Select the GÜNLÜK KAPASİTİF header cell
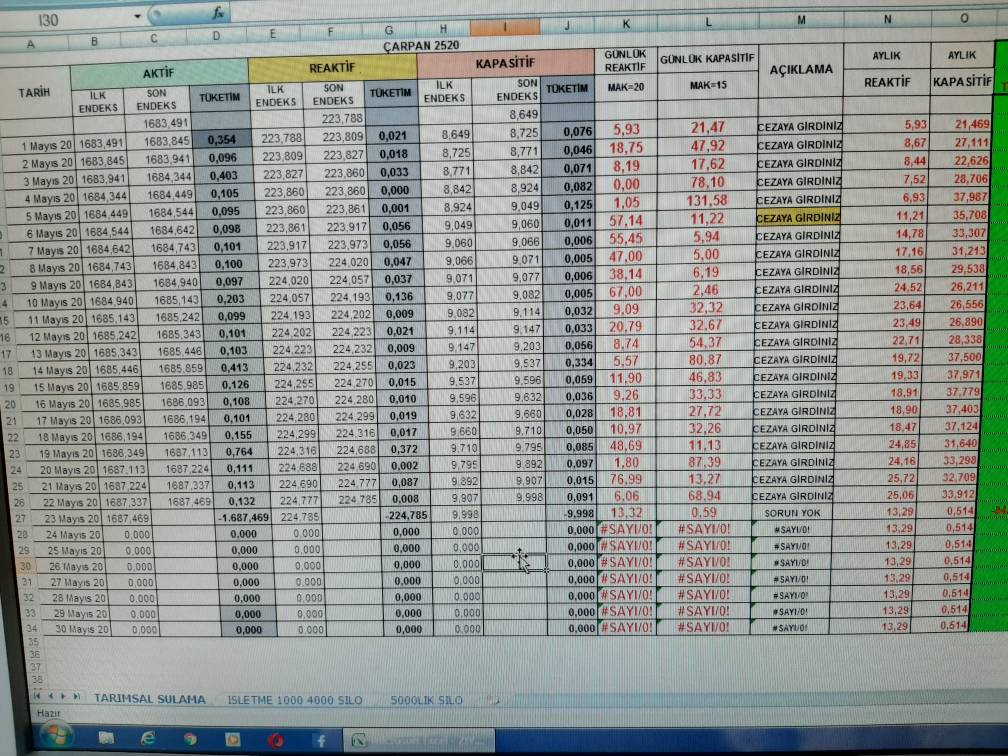Image resolution: width=1008 pixels, height=756 pixels. tap(707, 58)
